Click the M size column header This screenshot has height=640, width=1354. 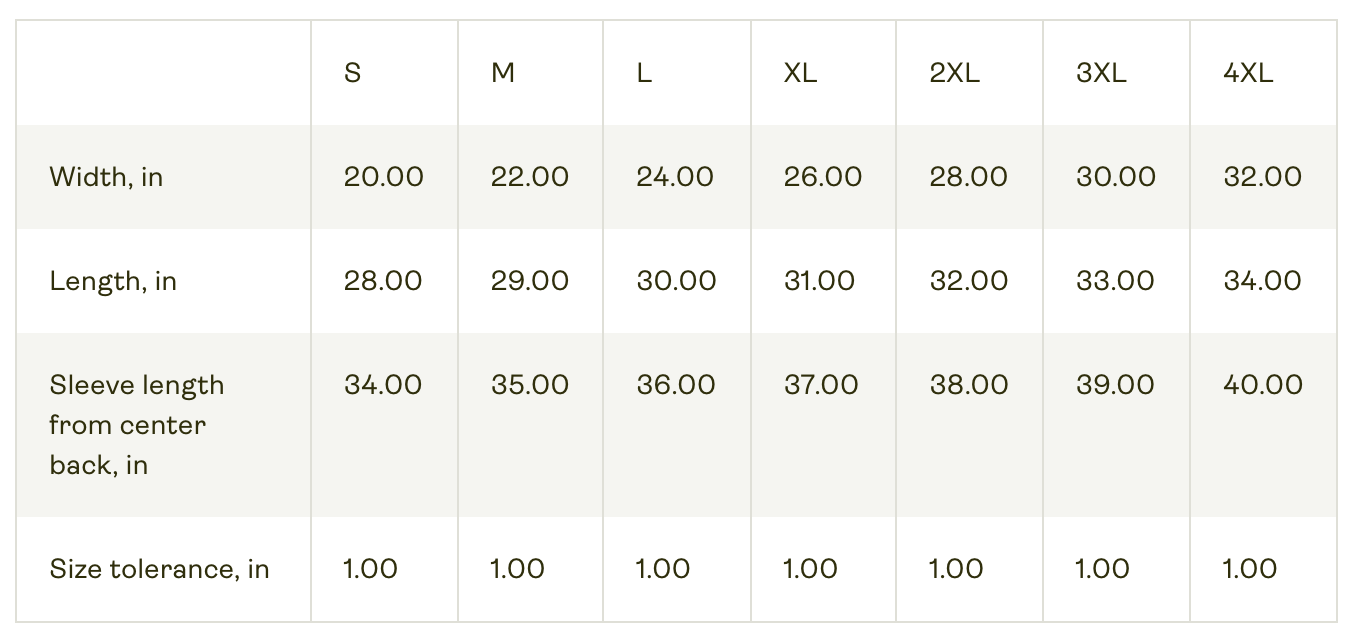(x=503, y=73)
